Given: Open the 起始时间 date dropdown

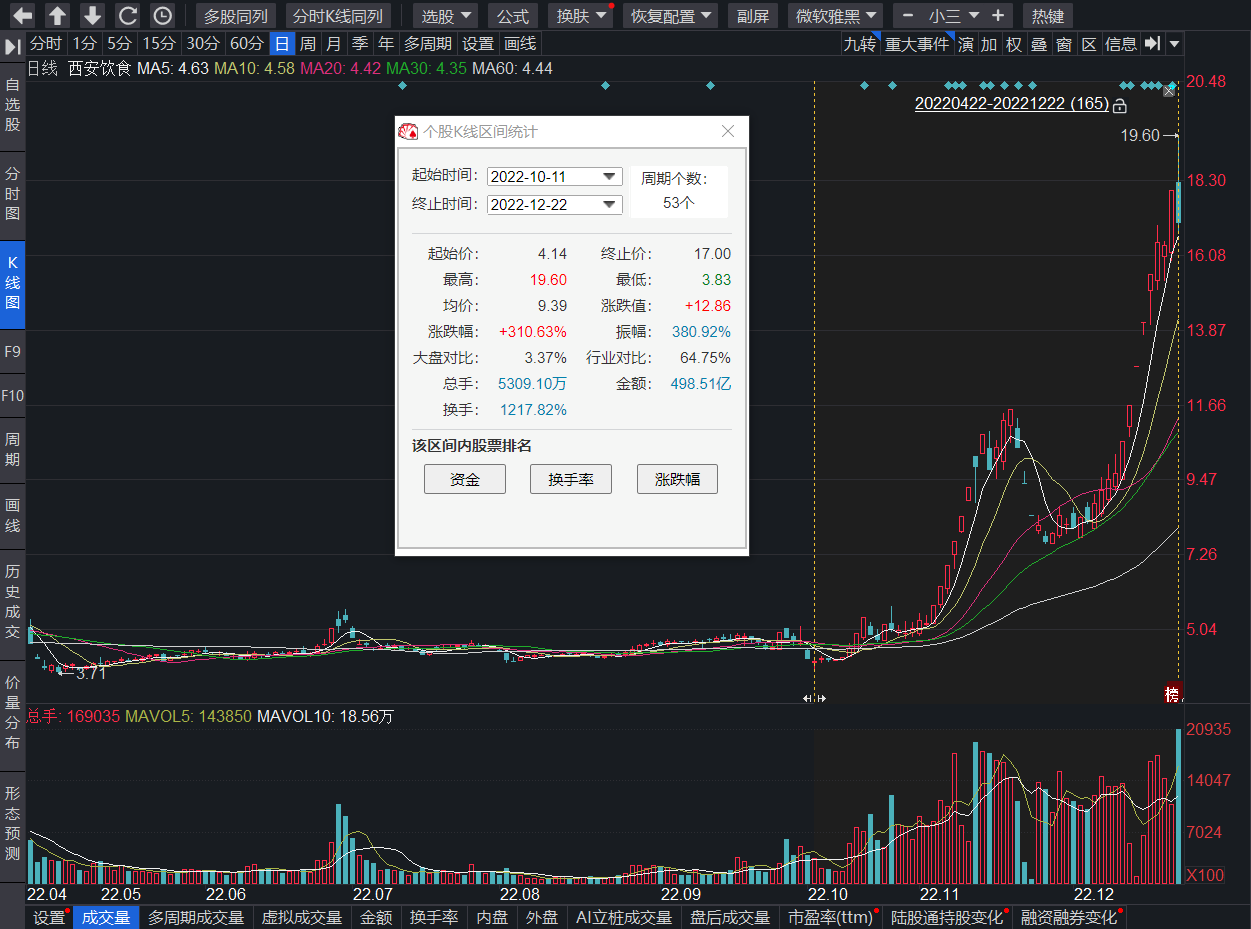Looking at the screenshot, I should 554,176.
